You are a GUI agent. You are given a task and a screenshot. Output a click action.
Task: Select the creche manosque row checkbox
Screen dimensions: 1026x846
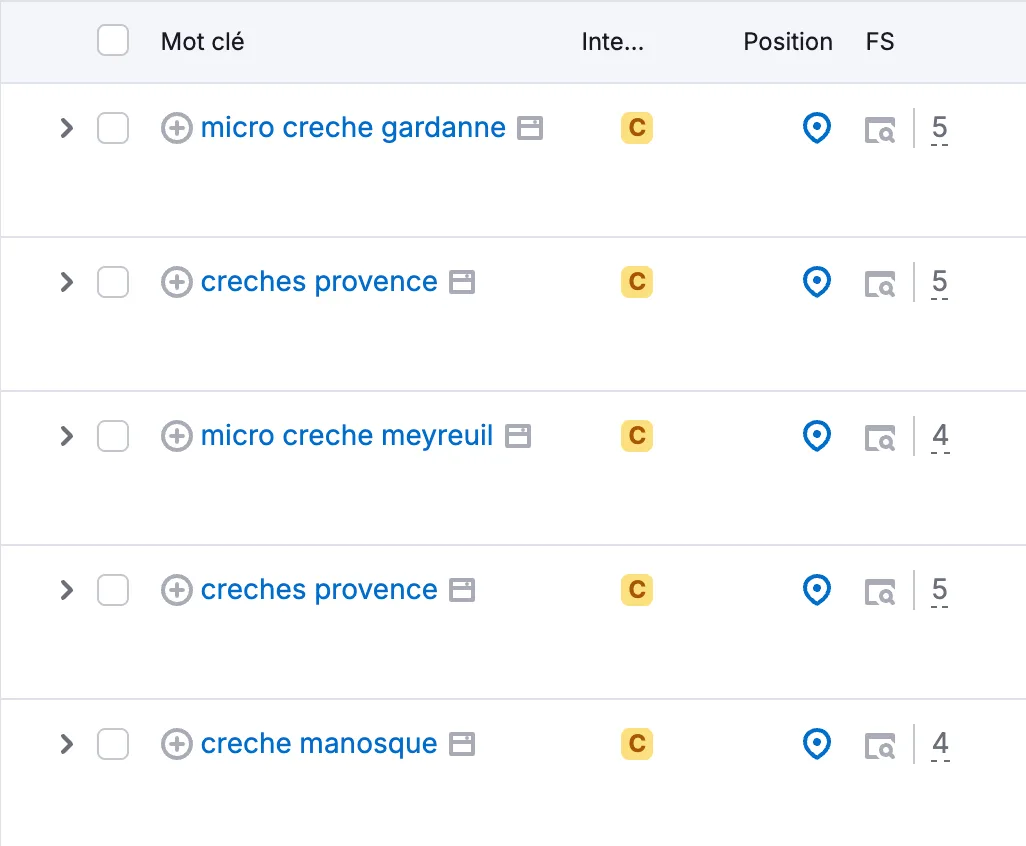pos(113,744)
